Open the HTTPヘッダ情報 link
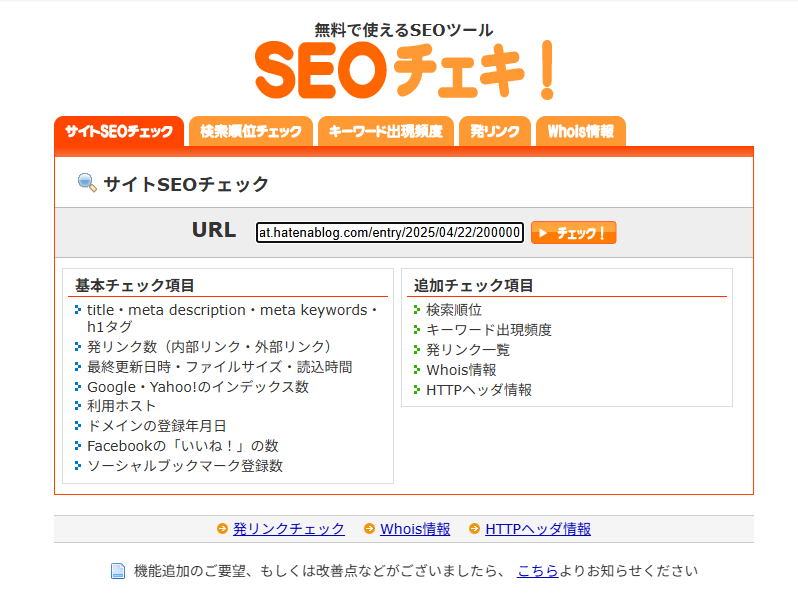The height and width of the screenshot is (607, 798). (x=538, y=529)
